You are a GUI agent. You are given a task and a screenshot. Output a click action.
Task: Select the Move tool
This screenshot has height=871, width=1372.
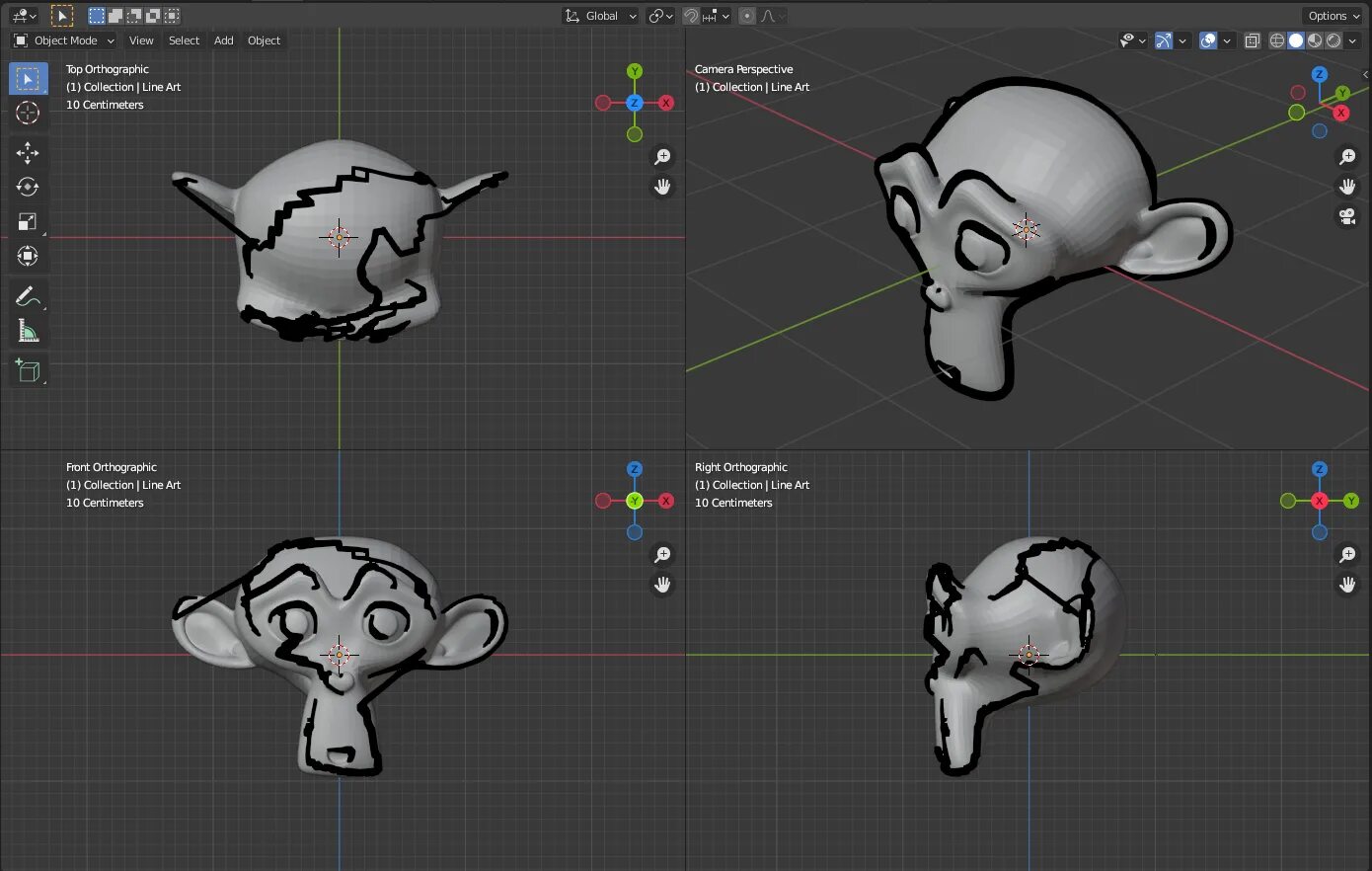click(28, 152)
